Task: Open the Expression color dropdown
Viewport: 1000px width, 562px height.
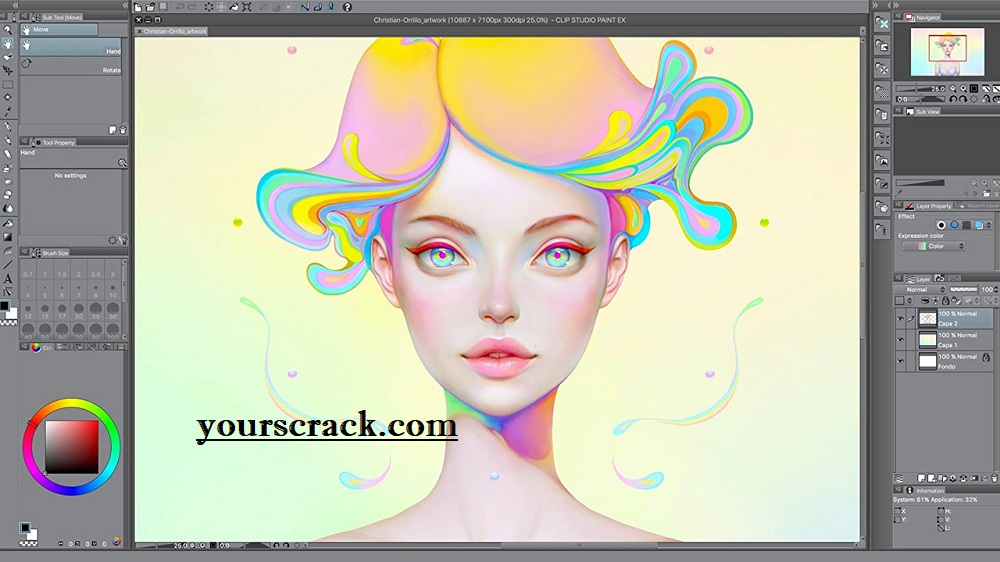Action: (933, 246)
